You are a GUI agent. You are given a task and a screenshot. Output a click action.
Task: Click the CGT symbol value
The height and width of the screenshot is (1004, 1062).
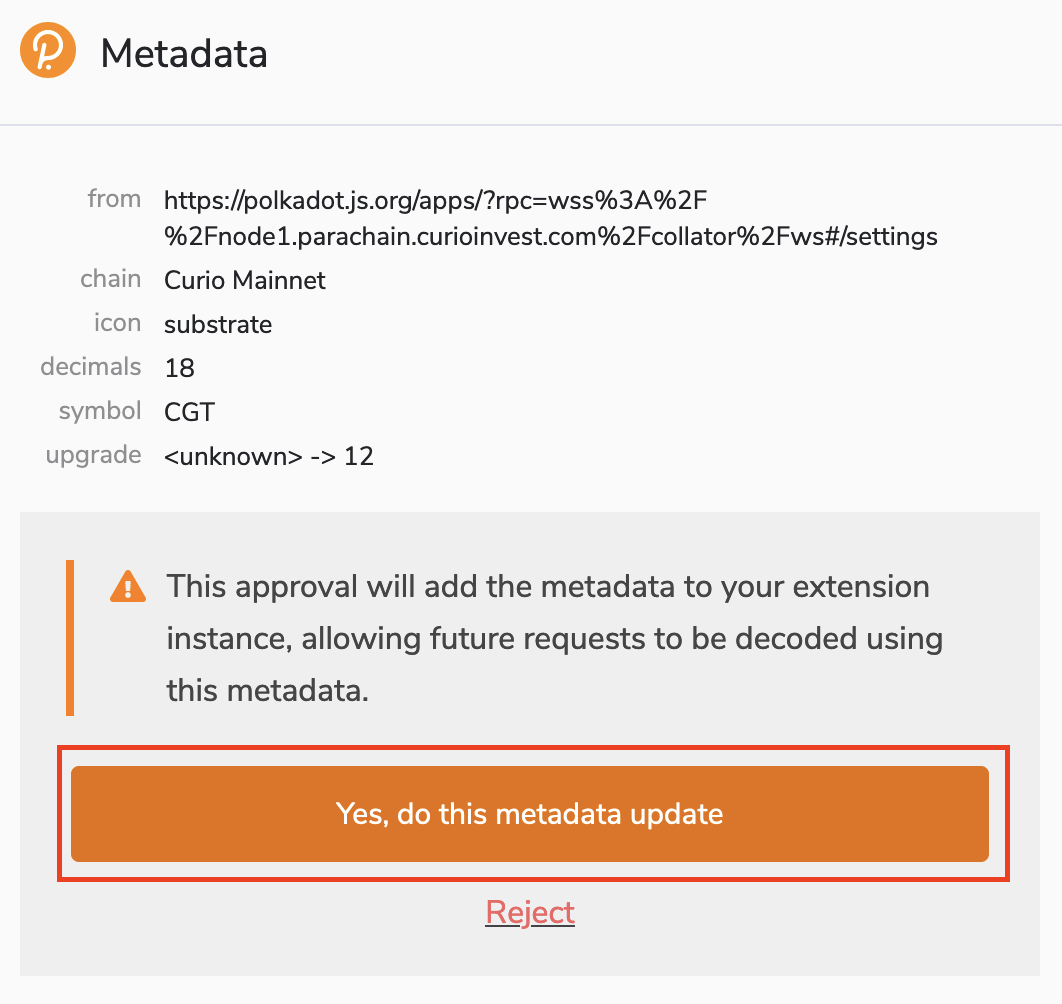click(190, 412)
